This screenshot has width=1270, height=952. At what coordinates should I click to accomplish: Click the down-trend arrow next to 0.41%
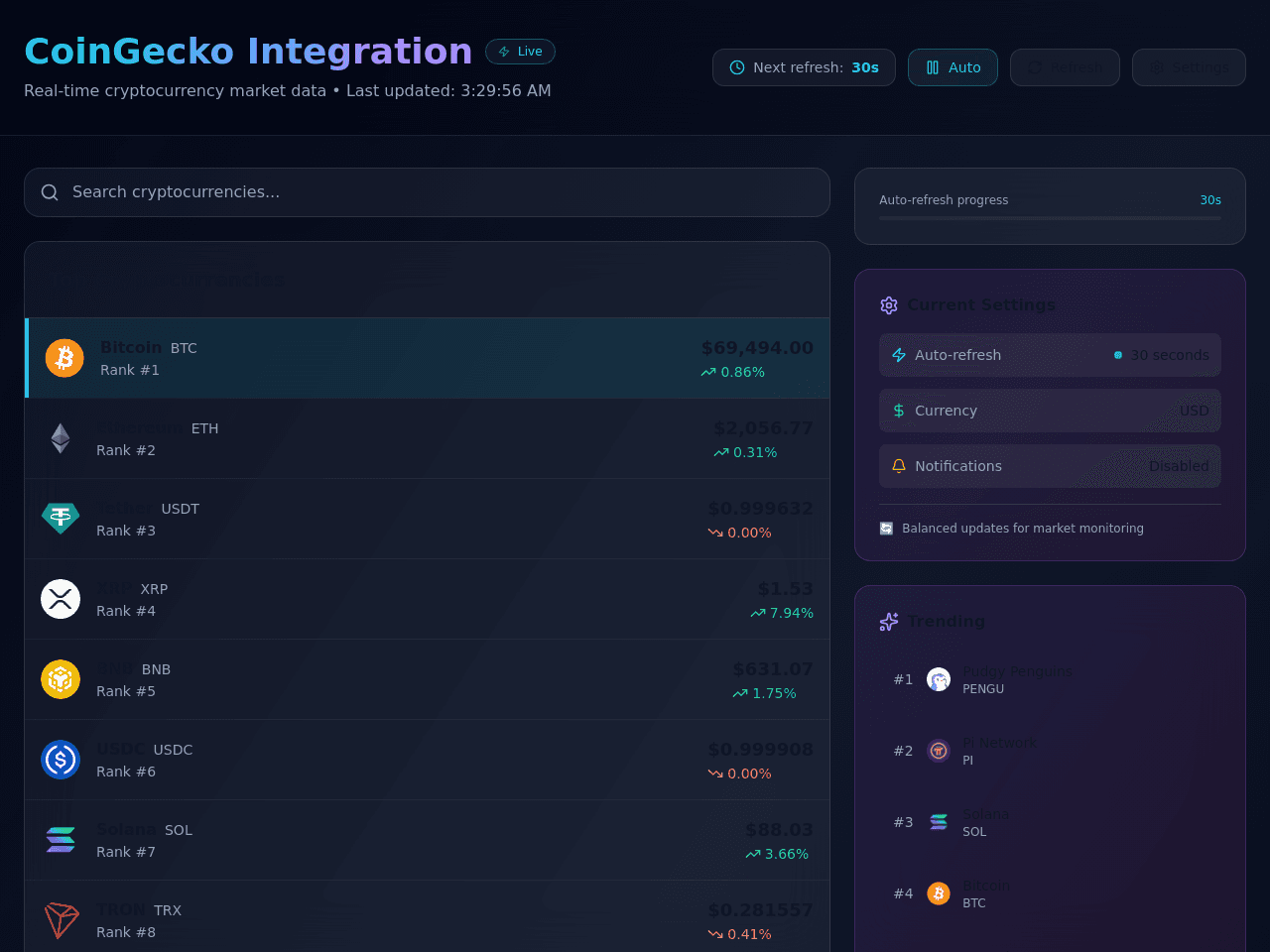pyautogui.click(x=715, y=934)
